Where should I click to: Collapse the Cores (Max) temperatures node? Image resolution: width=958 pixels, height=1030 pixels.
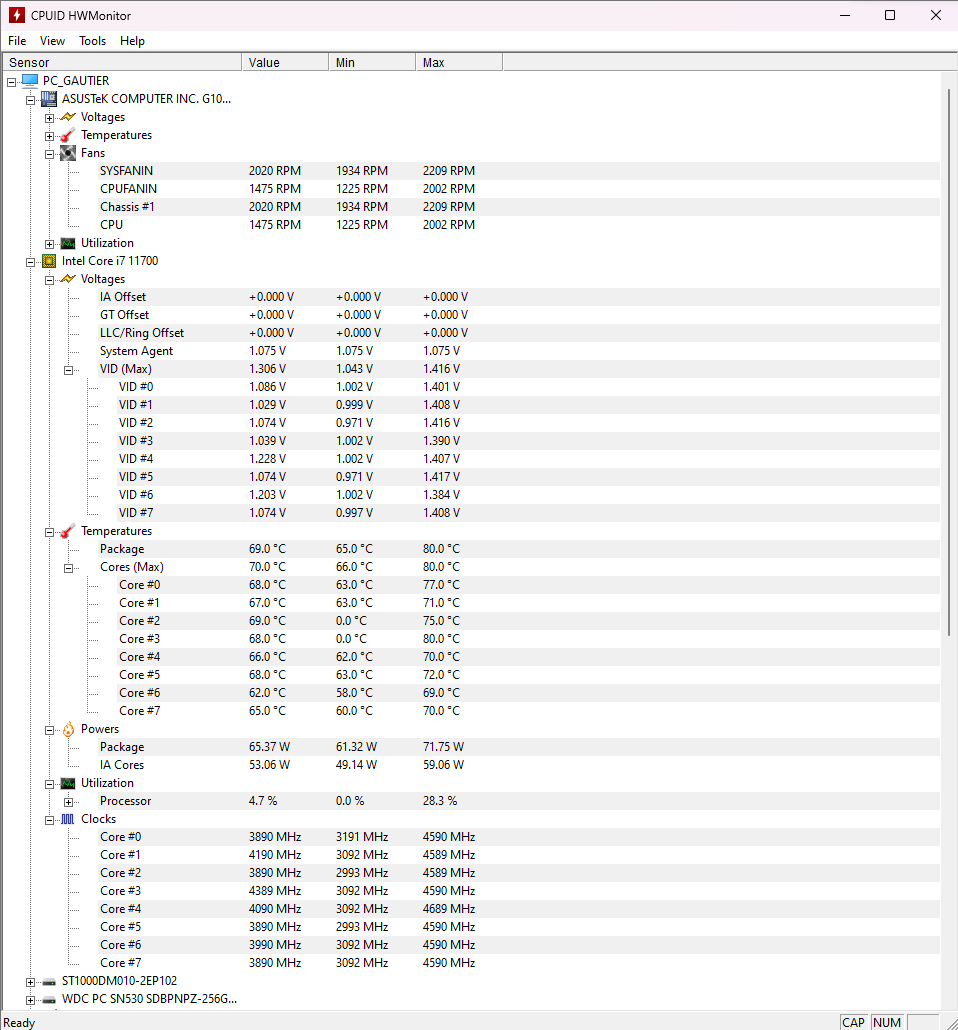pyautogui.click(x=68, y=568)
